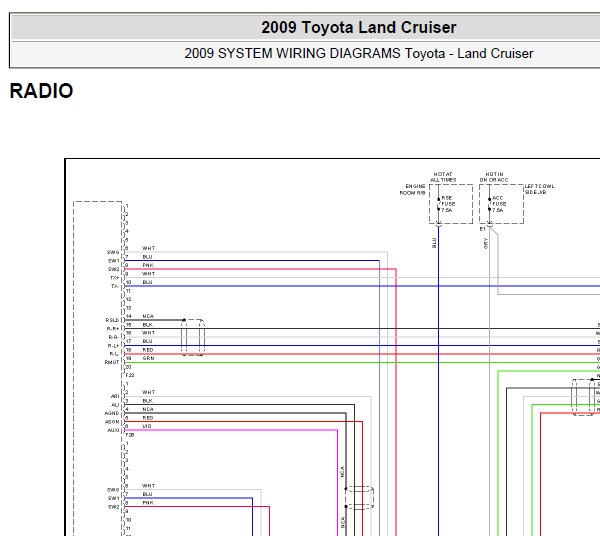
Task: Click the ACC fuse symbol
Action: (x=489, y=204)
